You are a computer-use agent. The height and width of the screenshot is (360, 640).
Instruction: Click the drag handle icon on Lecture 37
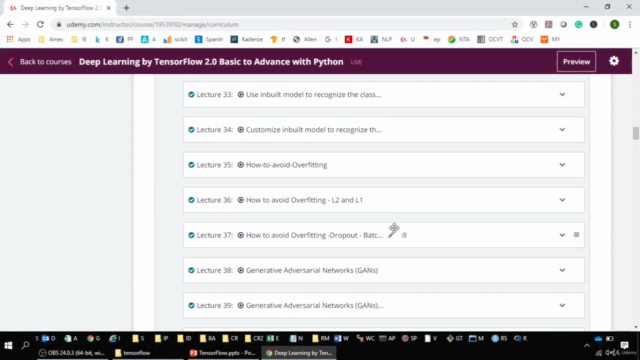(576, 235)
